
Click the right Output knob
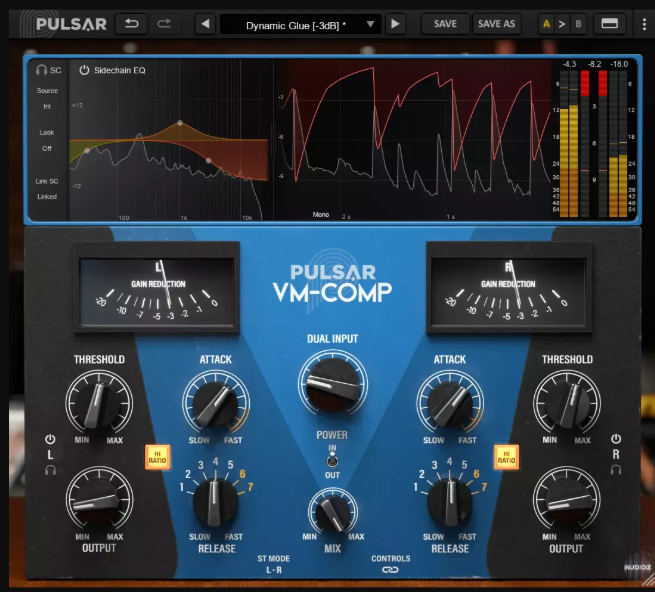pos(567,500)
